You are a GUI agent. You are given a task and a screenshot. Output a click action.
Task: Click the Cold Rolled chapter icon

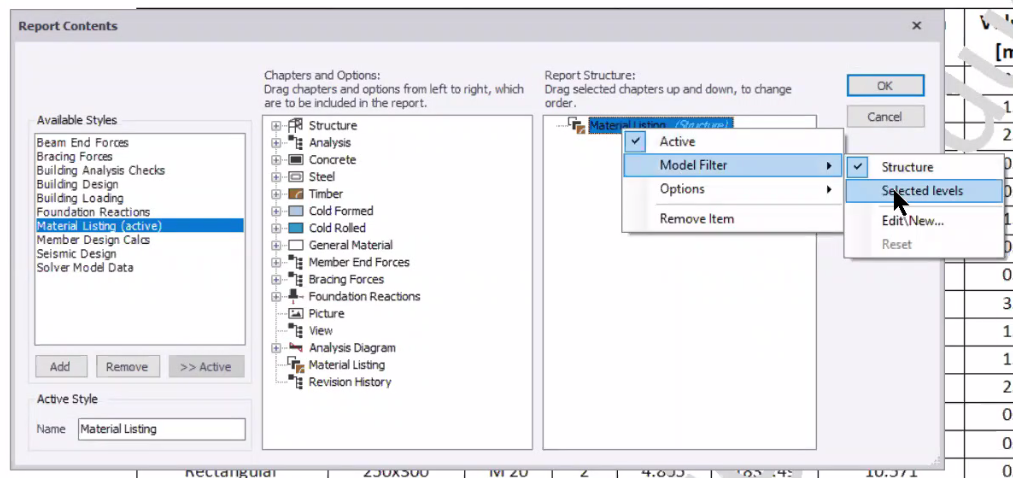295,228
